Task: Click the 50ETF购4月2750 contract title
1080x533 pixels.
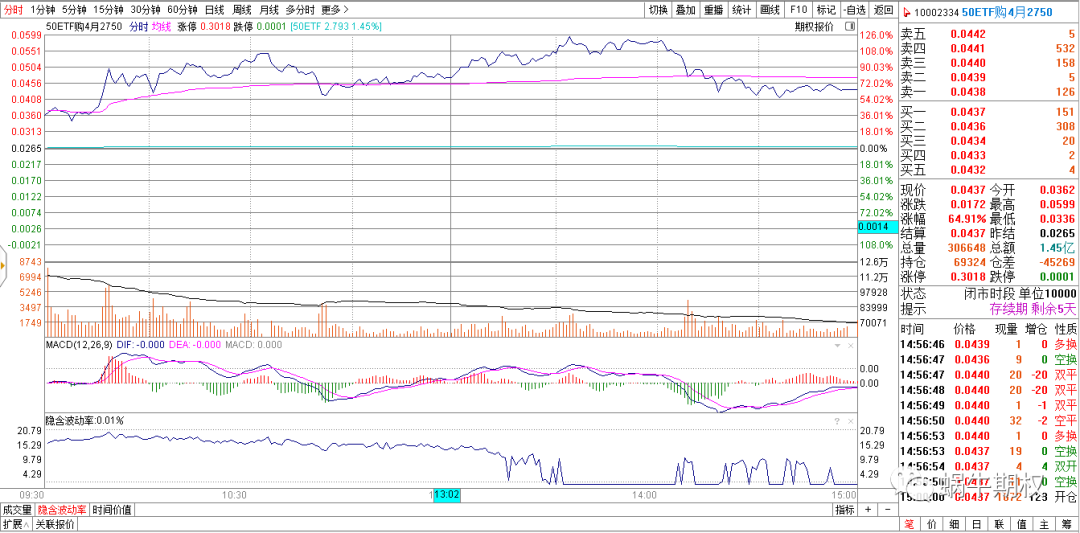Action: point(1007,11)
